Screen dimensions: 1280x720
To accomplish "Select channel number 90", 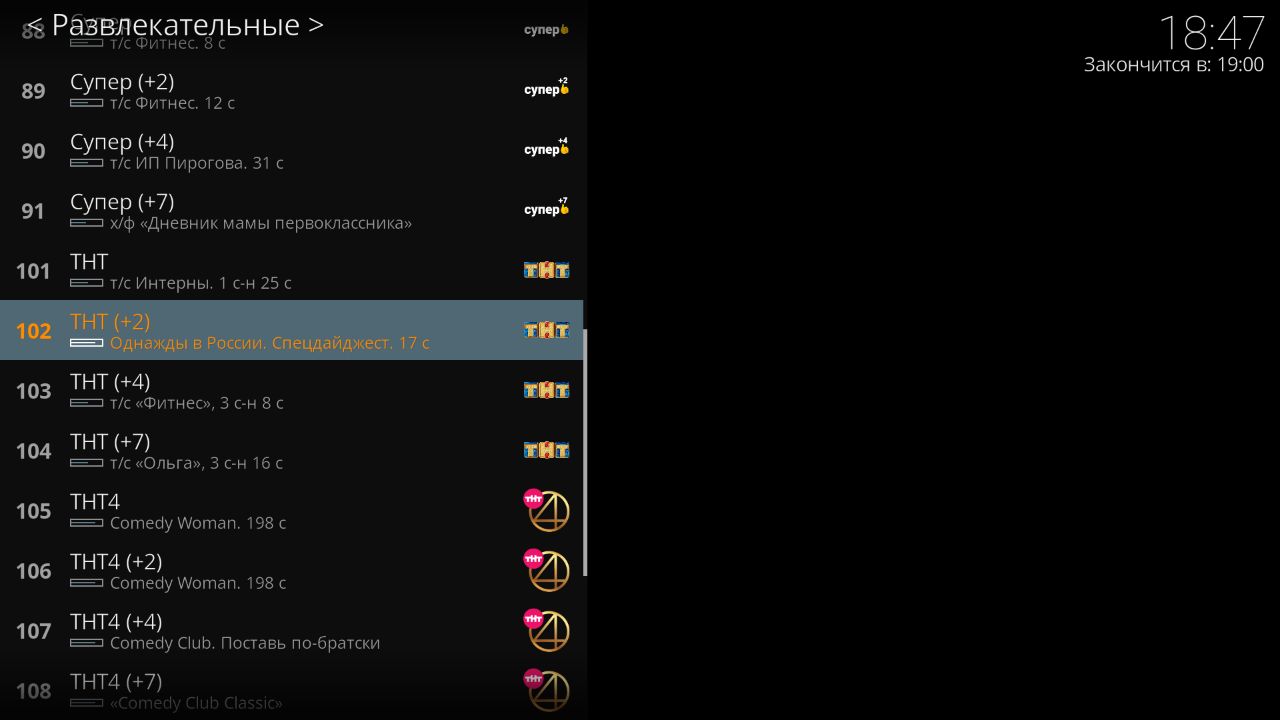I will point(33,151).
